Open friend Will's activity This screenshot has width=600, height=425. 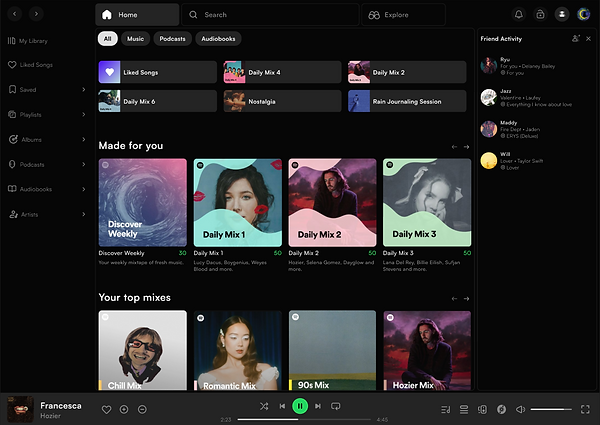[512, 161]
